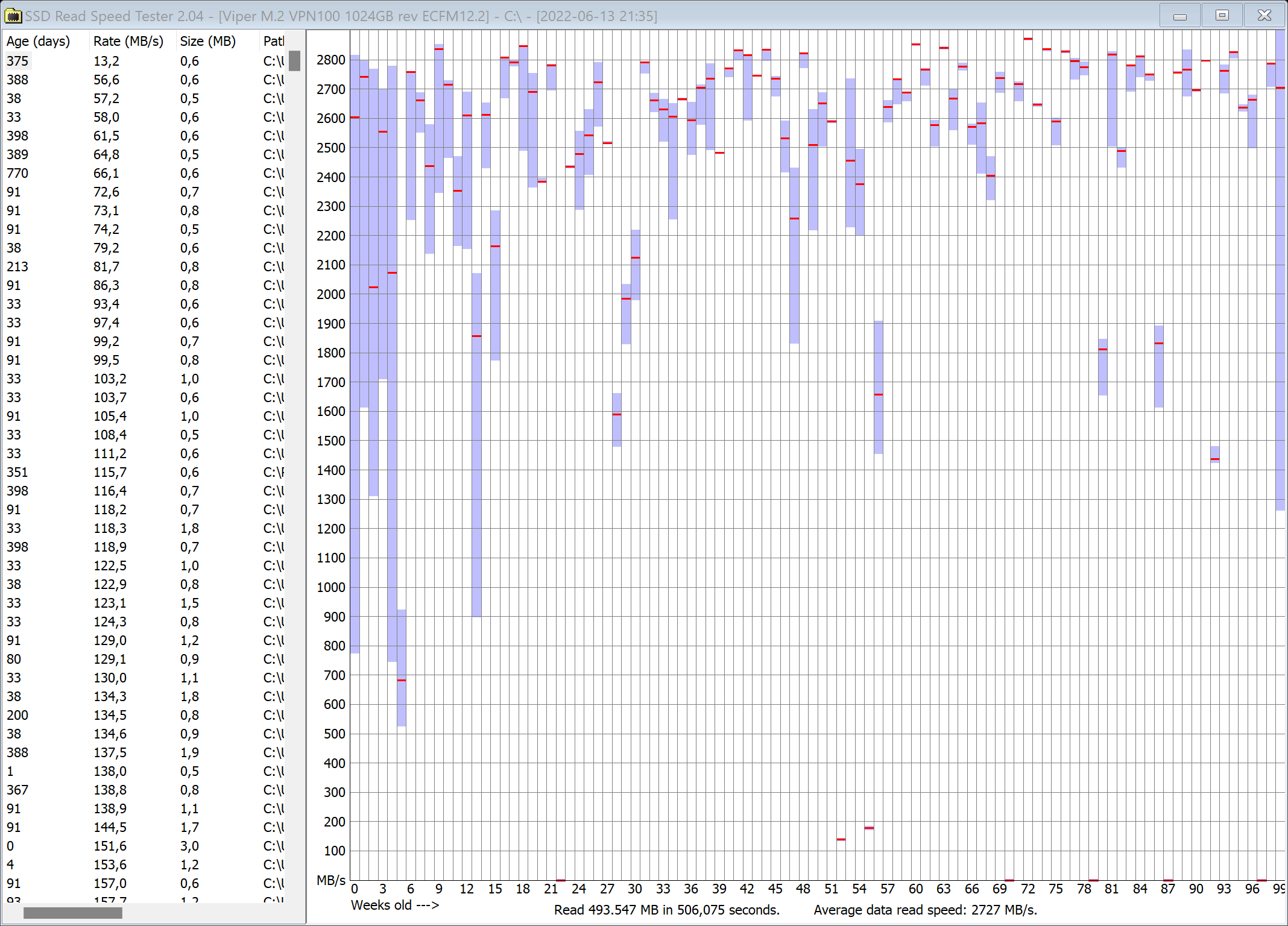Select the row with rate 151,6

[110, 846]
